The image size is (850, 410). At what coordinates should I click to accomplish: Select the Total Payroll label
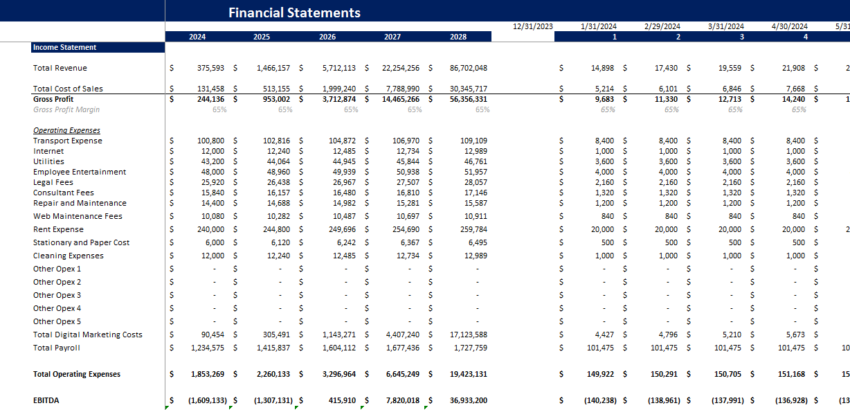click(56, 348)
